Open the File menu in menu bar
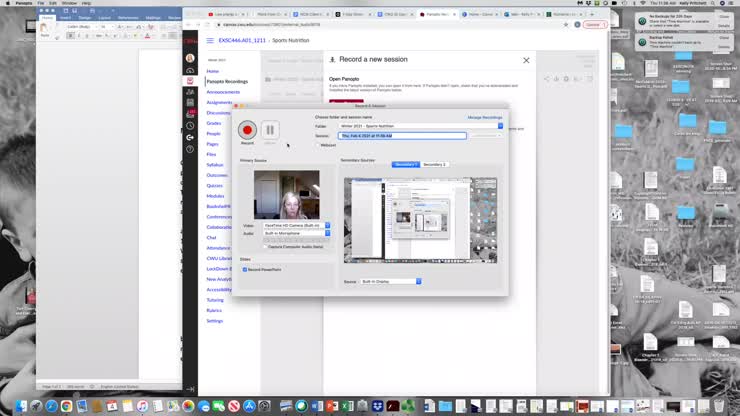Screen dimensions: 740x416 pyautogui.click(x=41, y=3)
